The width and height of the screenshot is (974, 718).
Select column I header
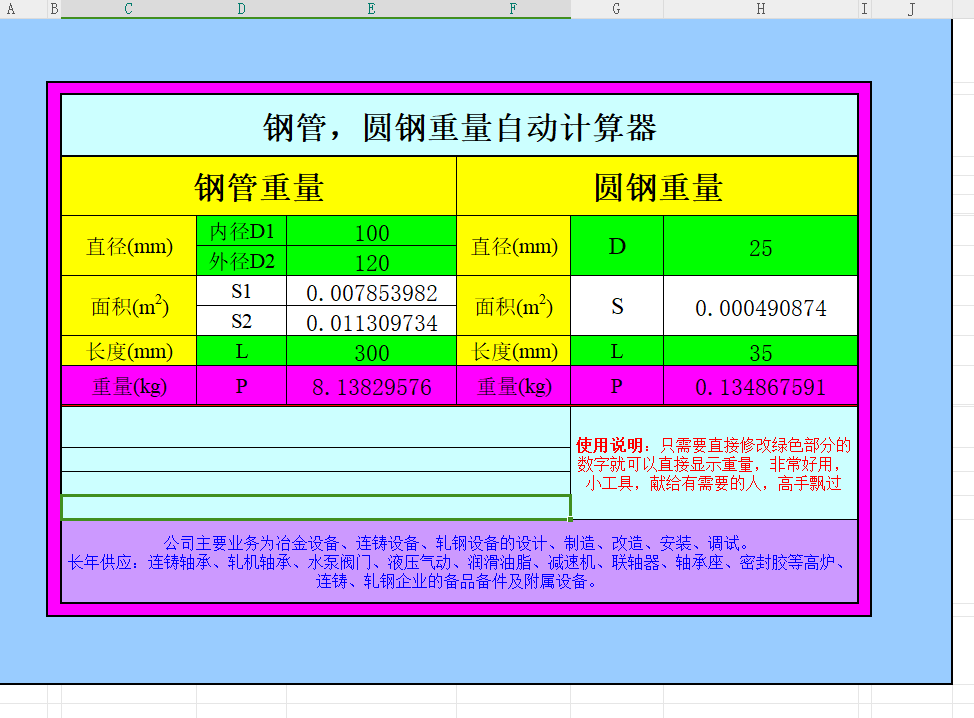click(x=865, y=9)
